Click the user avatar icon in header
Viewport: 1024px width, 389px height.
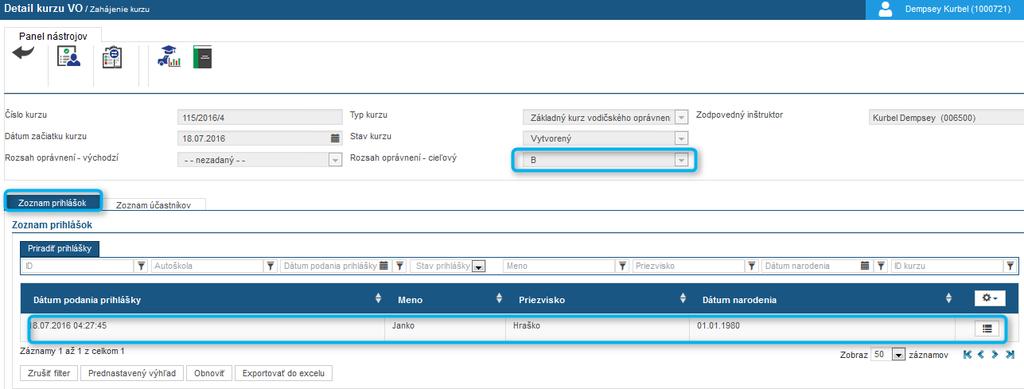coord(886,9)
